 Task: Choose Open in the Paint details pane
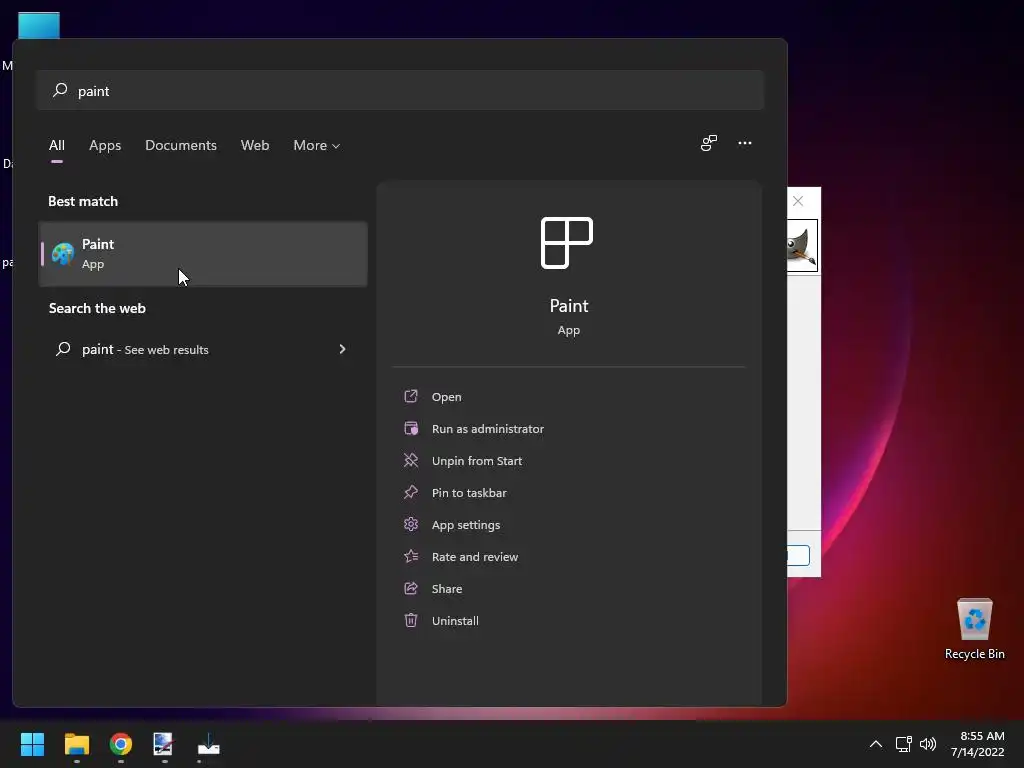point(447,397)
